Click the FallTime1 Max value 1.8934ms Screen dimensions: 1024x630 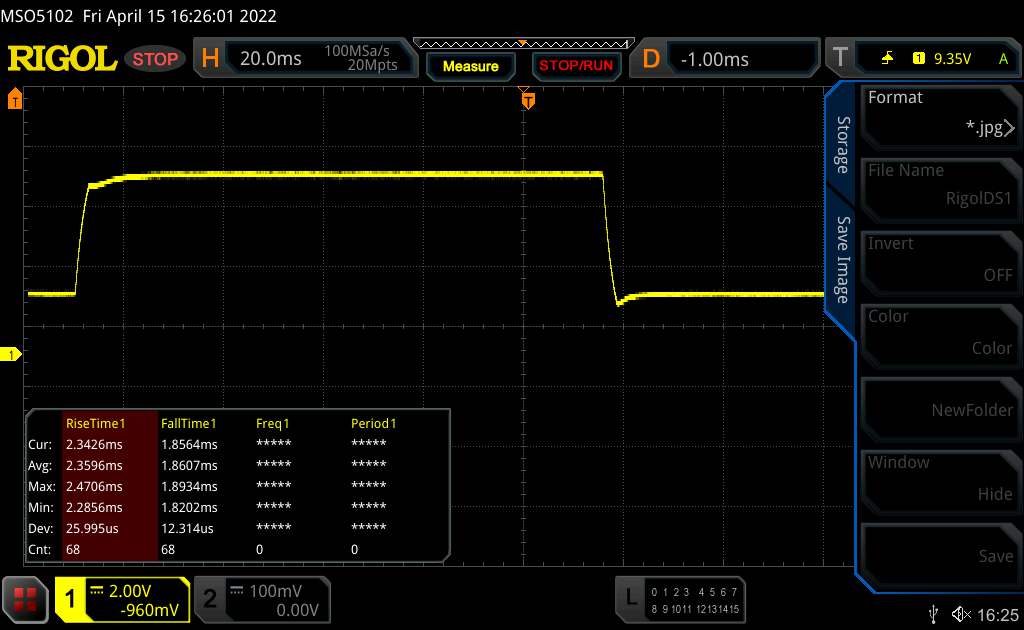pyautogui.click(x=189, y=486)
